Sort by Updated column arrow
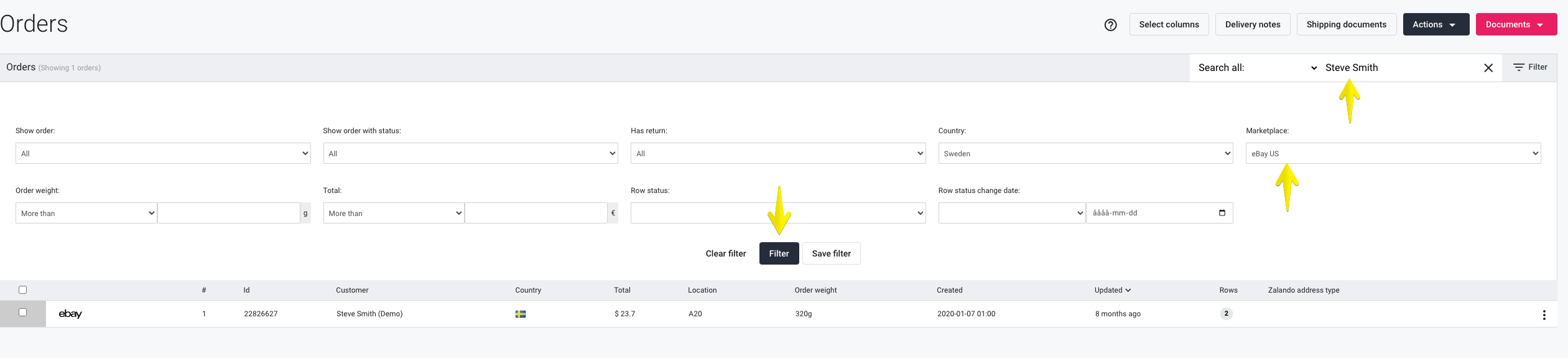Image resolution: width=1568 pixels, height=358 pixels. [x=1128, y=290]
